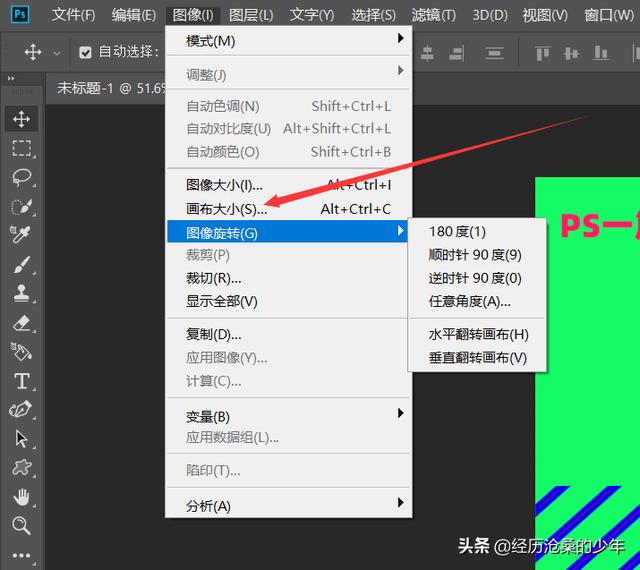Image resolution: width=640 pixels, height=570 pixels.
Task: Expand the 图像旋转(G) submenu
Action: 287,232
